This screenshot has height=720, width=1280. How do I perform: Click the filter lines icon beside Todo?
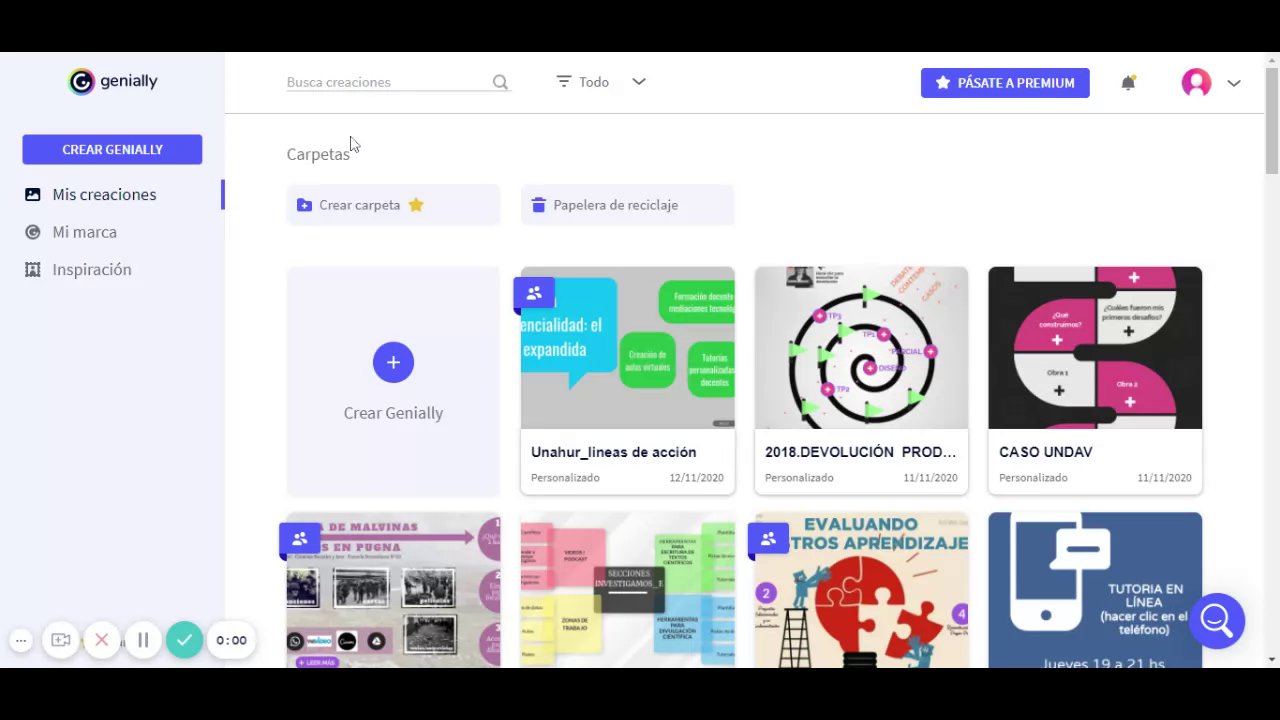coord(564,82)
